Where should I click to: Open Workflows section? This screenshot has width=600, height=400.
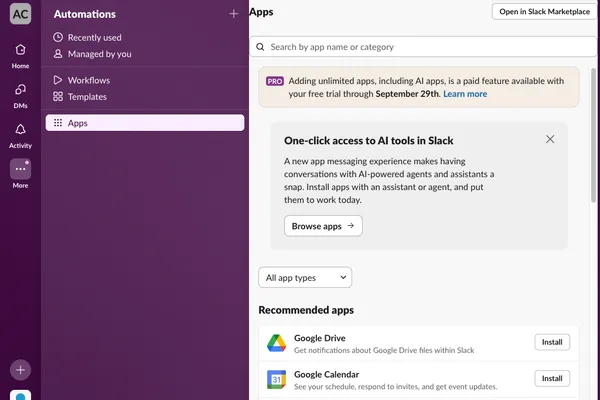(82, 80)
